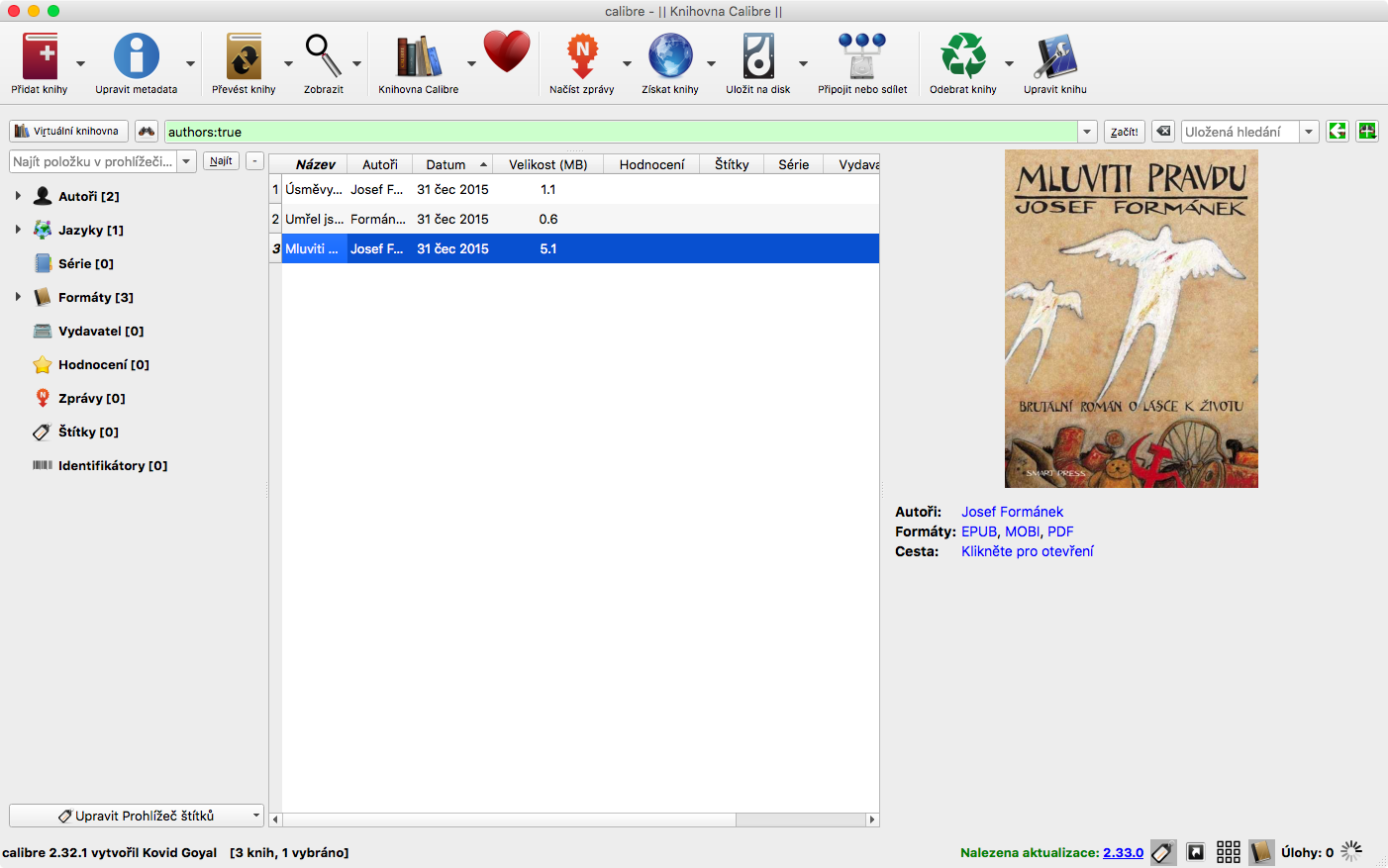Image resolution: width=1388 pixels, height=868 pixels.
Task: Expand the Formáty [3] tree node
Action: [x=18, y=297]
